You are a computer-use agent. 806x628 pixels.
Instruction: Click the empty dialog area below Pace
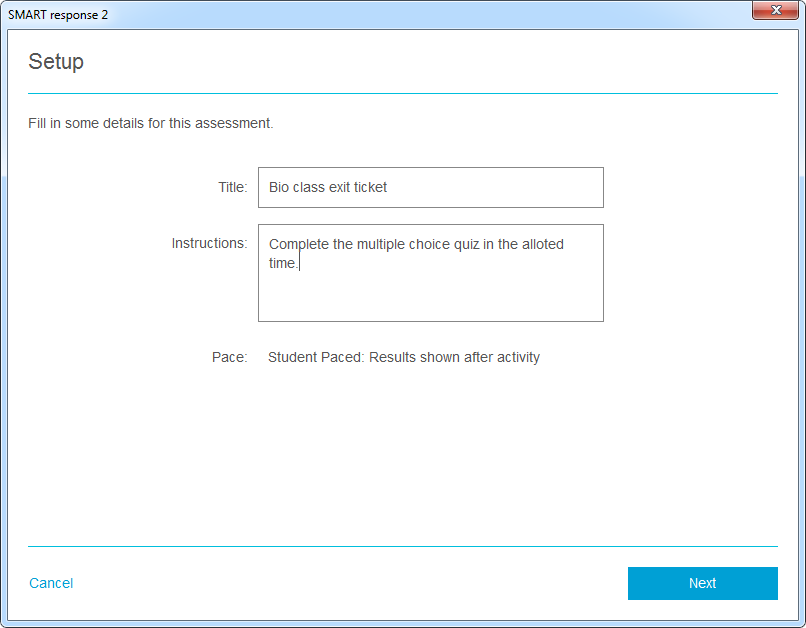[400, 450]
